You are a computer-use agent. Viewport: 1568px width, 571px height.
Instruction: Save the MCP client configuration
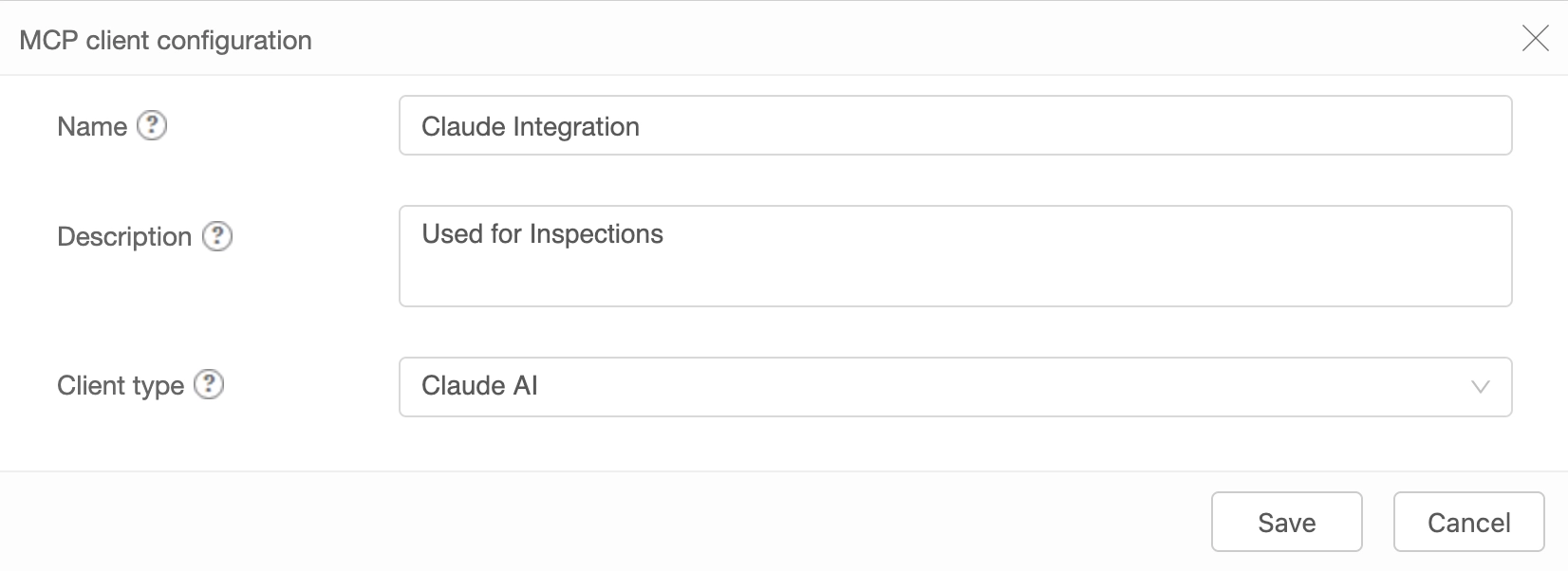pos(1286,522)
